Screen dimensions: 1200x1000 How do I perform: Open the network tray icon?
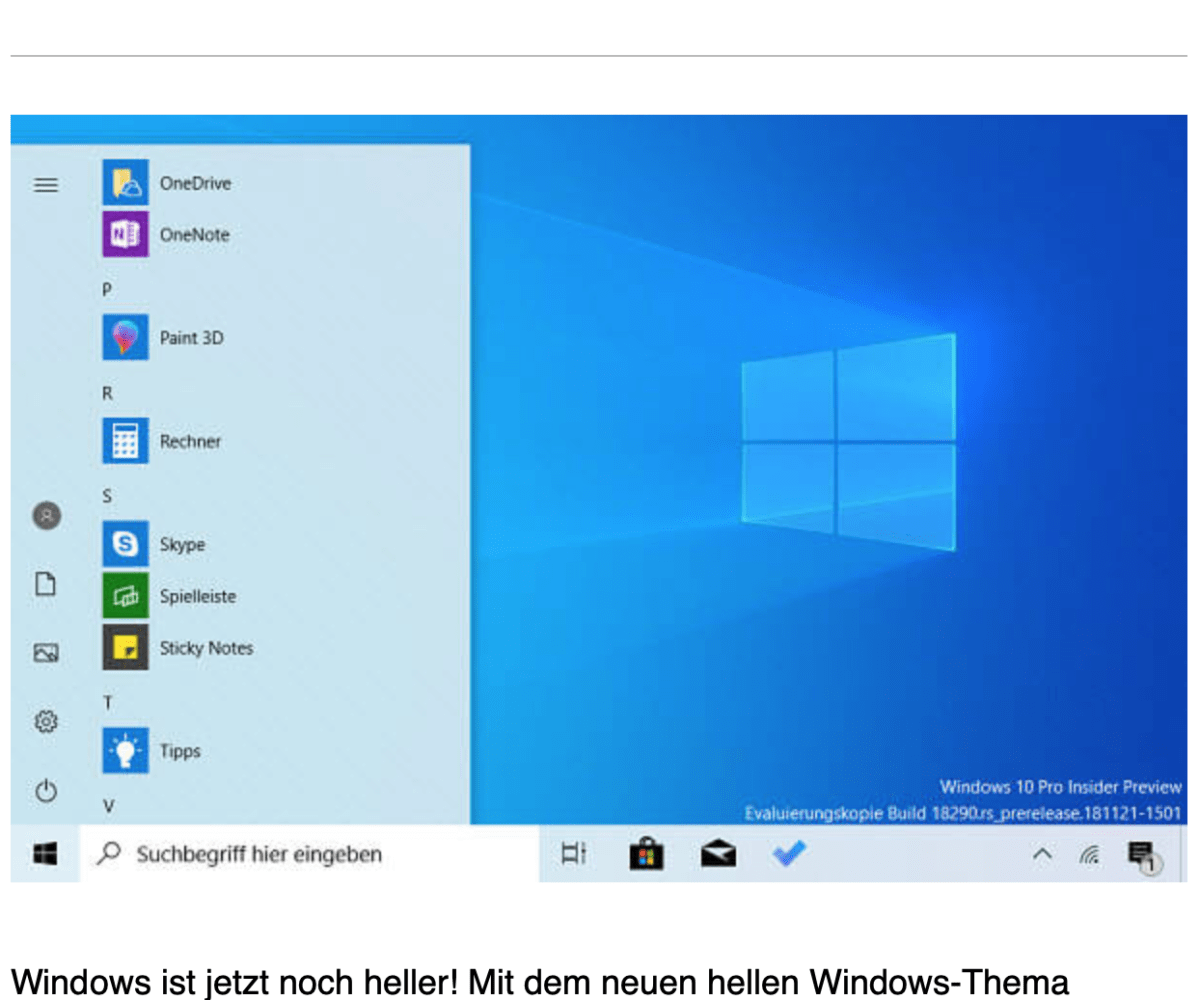coord(1090,854)
